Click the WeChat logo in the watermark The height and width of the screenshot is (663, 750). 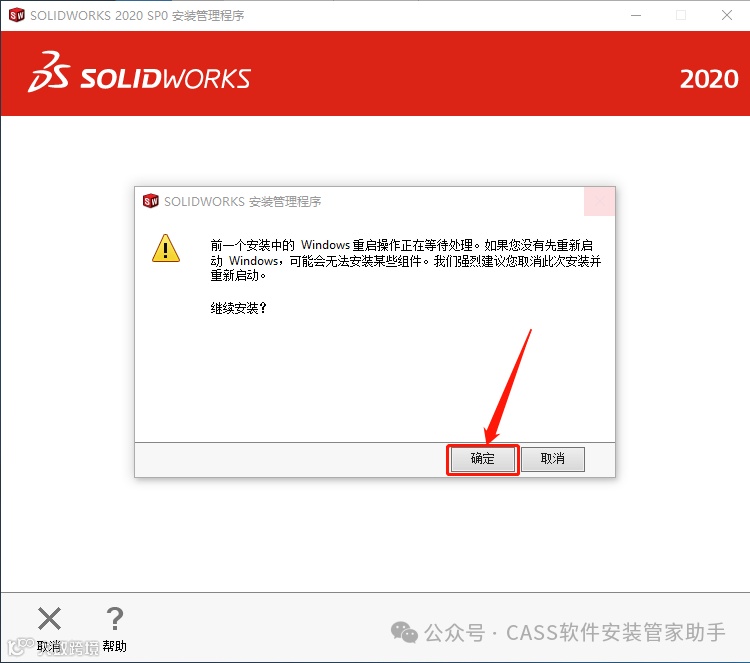click(x=404, y=632)
